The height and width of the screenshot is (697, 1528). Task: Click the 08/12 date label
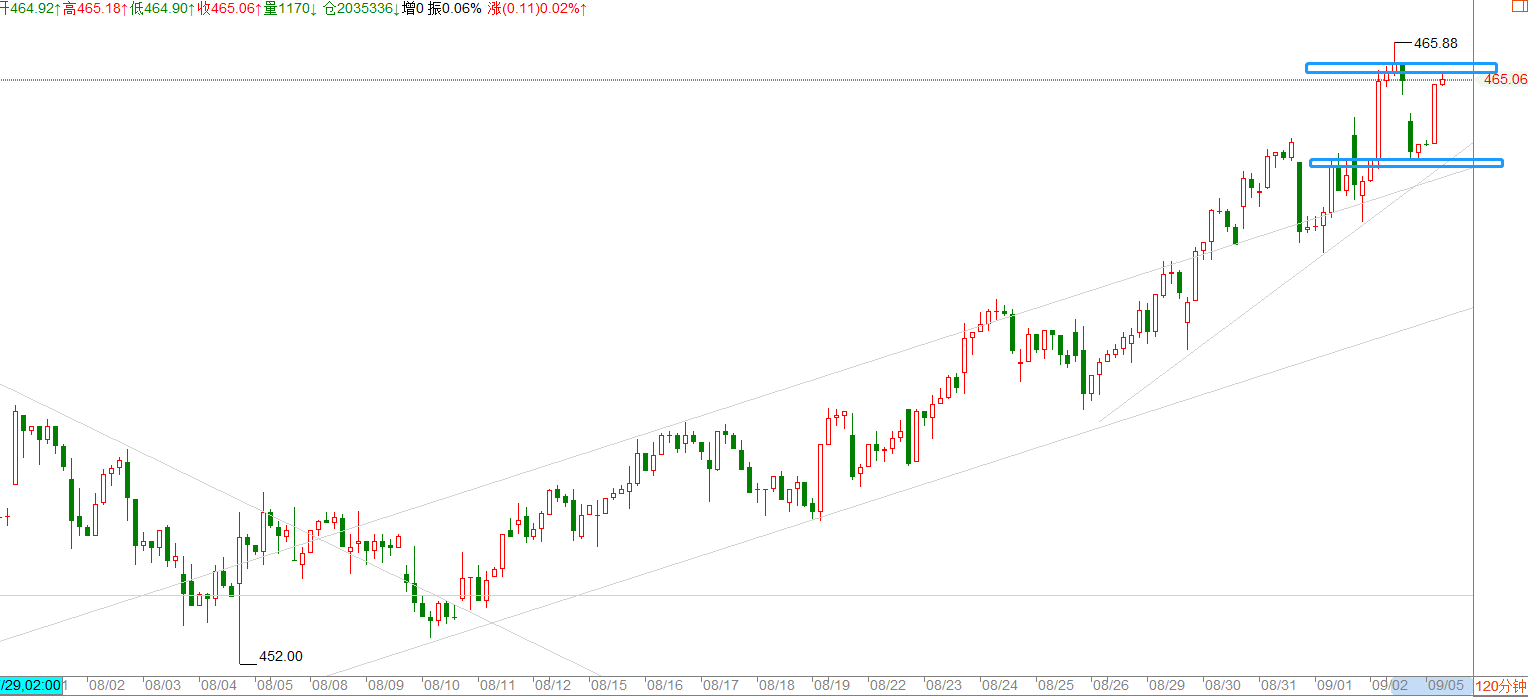coord(553,686)
